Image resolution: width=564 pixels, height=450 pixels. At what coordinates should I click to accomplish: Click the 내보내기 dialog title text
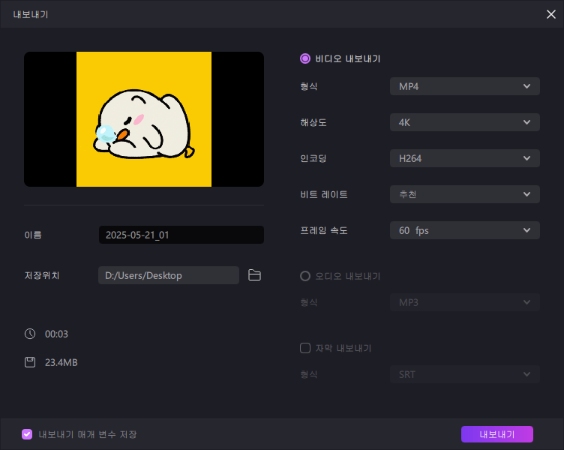[31, 14]
